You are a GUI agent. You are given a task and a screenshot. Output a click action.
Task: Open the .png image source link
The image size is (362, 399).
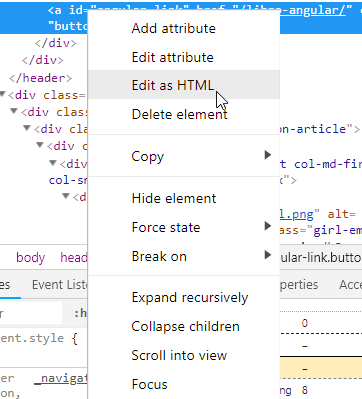[297, 214]
